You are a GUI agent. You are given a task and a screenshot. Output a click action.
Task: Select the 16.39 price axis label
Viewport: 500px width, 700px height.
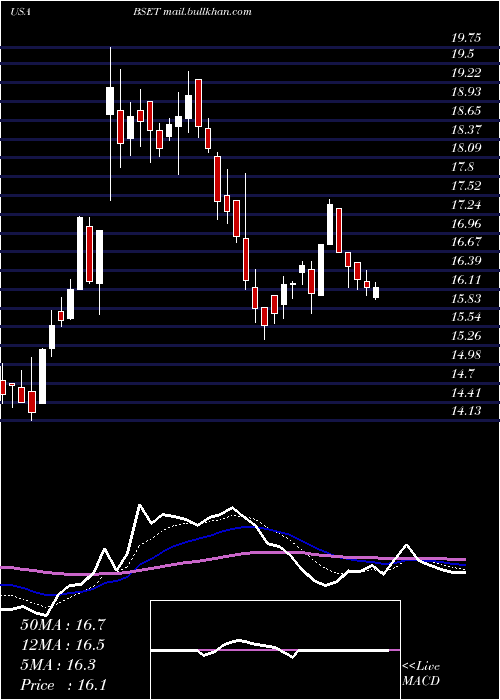pyautogui.click(x=466, y=261)
